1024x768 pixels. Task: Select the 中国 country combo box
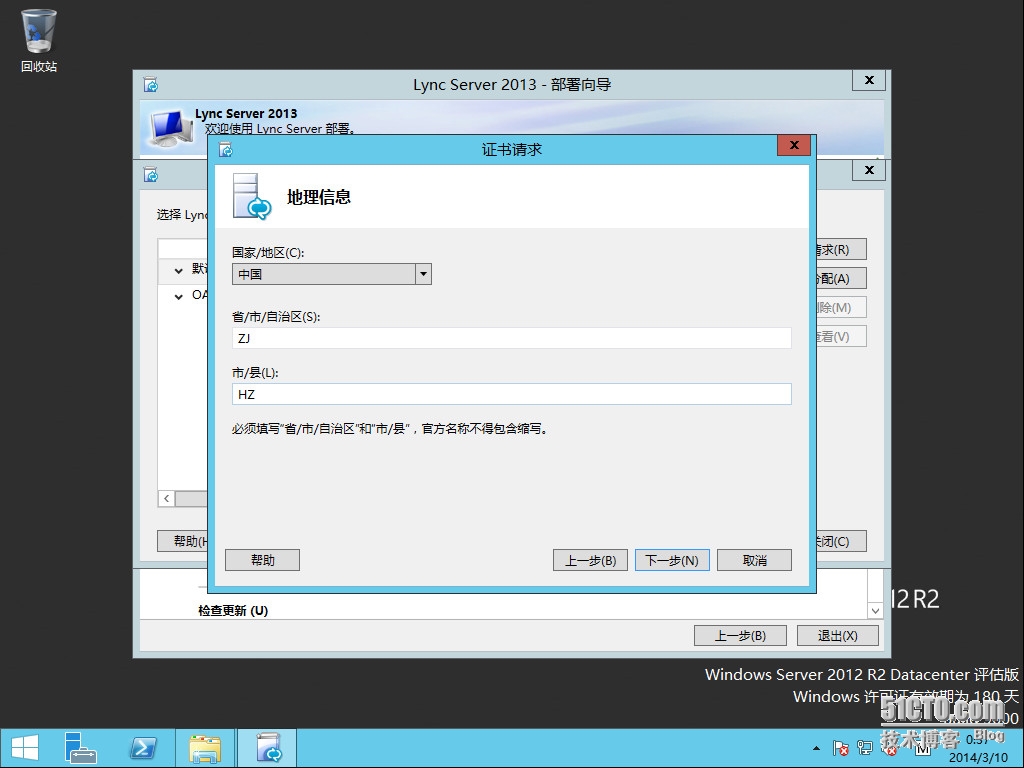(332, 274)
